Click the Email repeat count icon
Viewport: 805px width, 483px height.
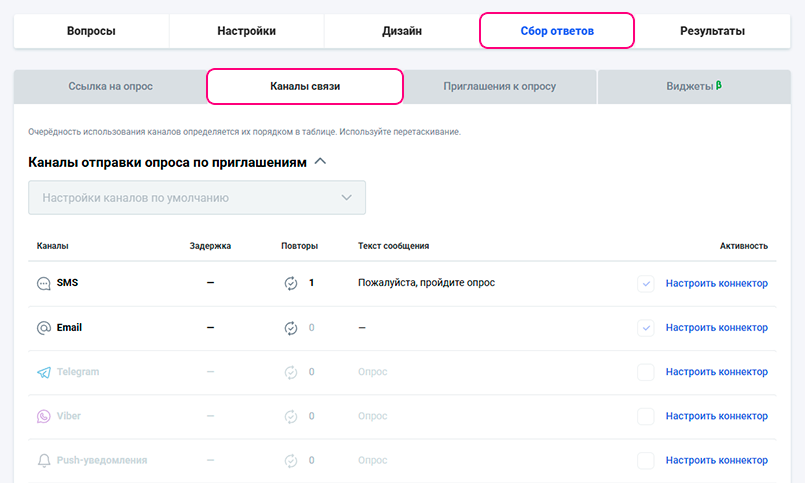[x=291, y=328]
